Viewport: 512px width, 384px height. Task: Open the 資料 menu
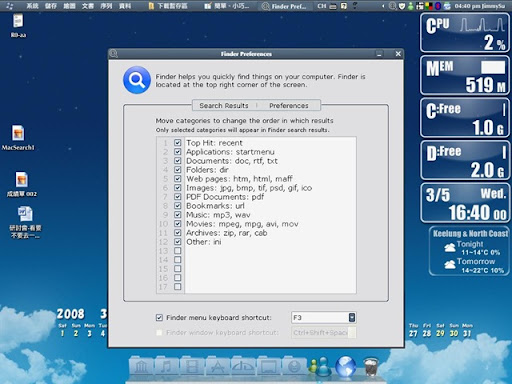pyautogui.click(x=125, y=6)
